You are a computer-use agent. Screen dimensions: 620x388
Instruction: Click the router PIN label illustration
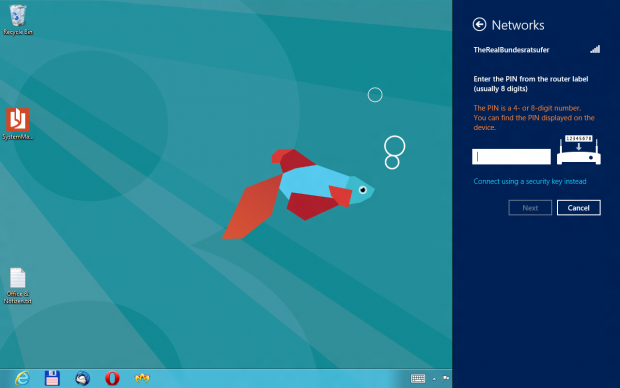pyautogui.click(x=579, y=150)
